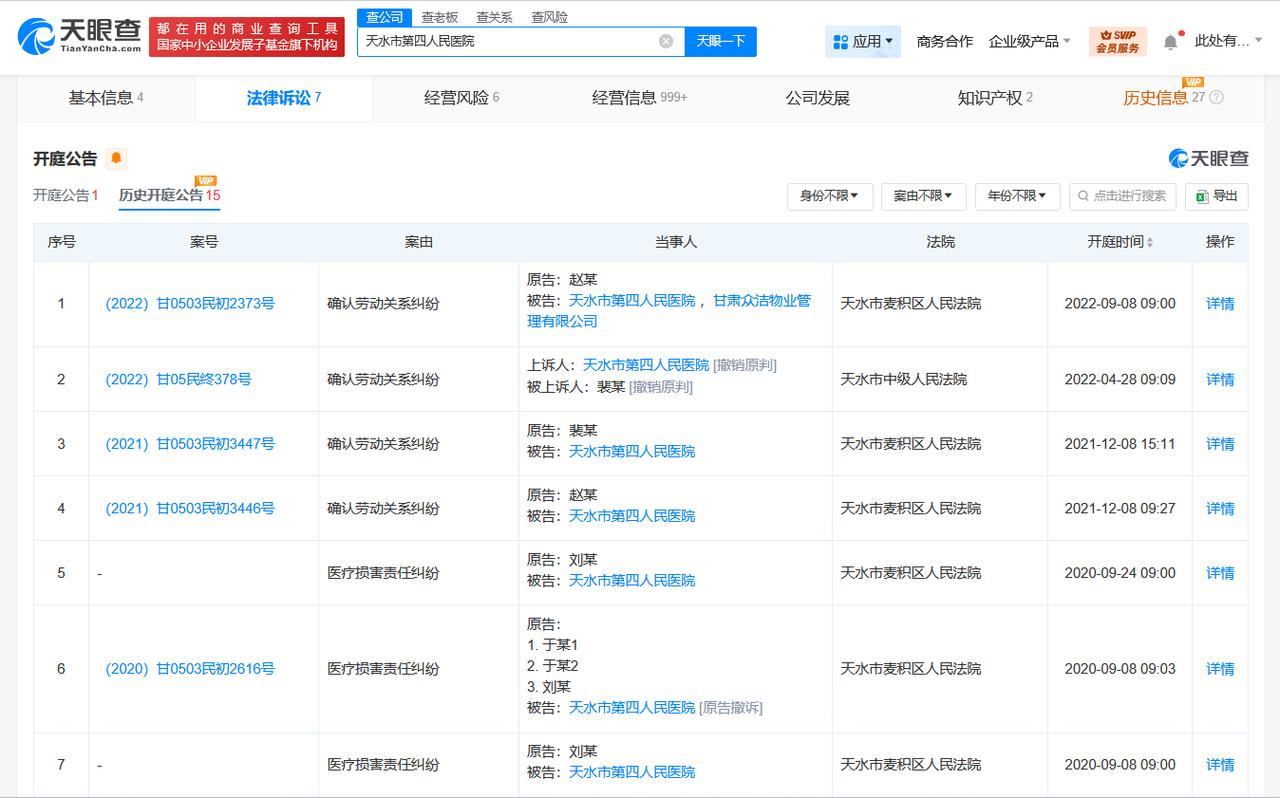
Task: Open case (2022) 甘05民终378号
Action: 178,379
